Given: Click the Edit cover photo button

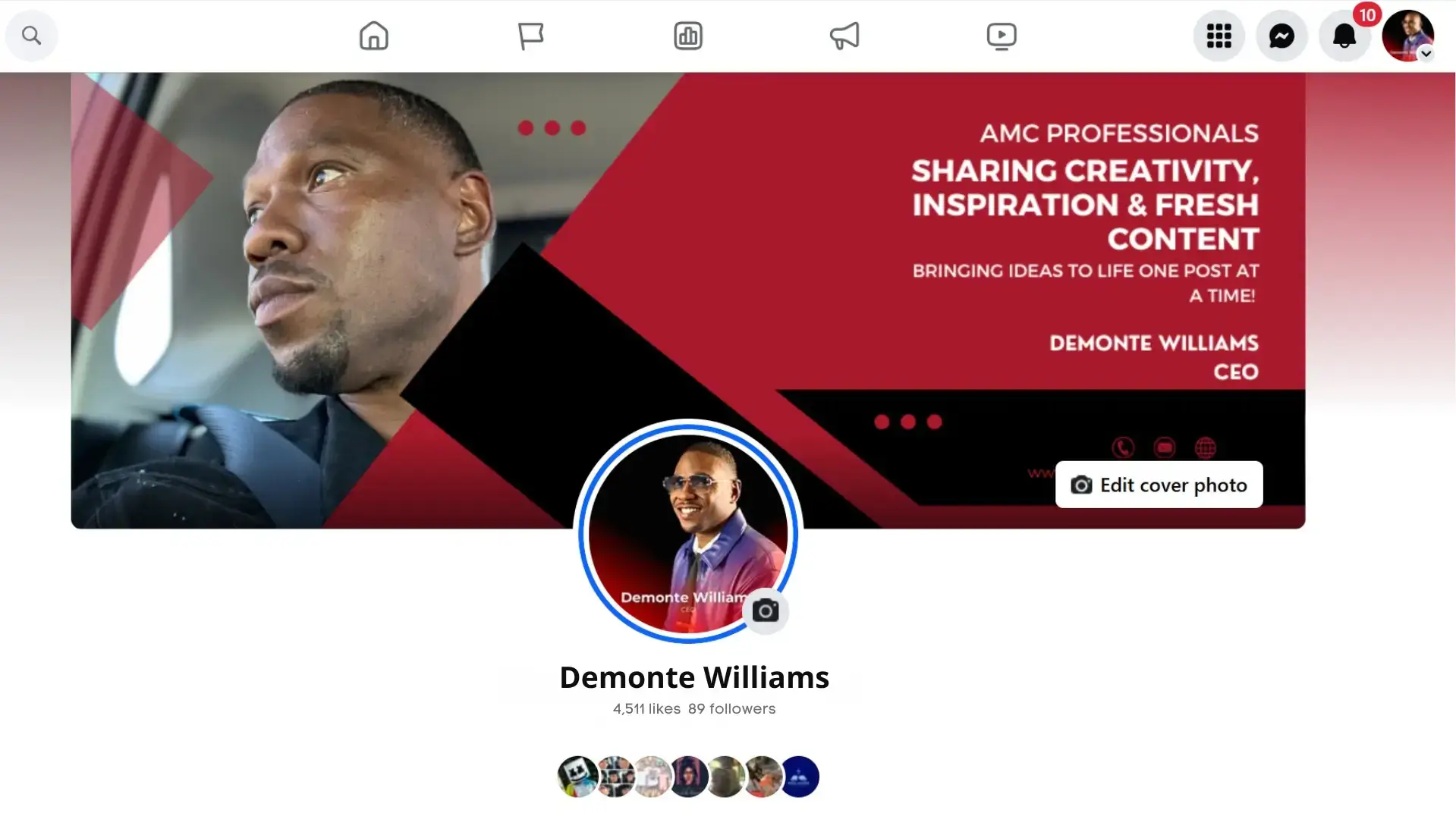Looking at the screenshot, I should coord(1159,485).
